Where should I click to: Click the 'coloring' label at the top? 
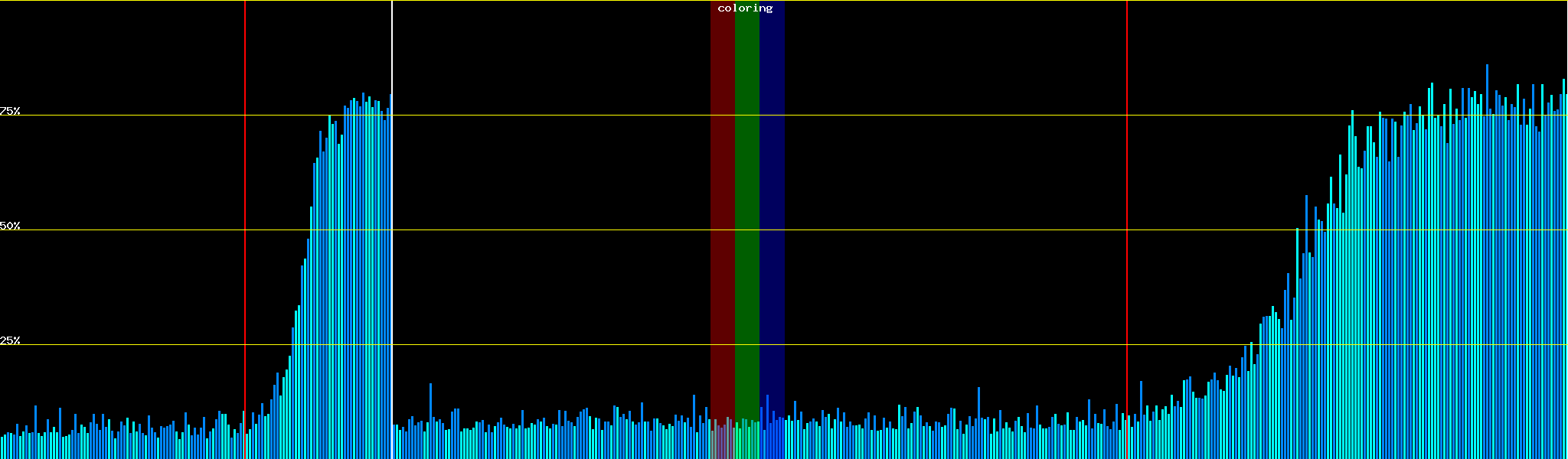pos(745,8)
